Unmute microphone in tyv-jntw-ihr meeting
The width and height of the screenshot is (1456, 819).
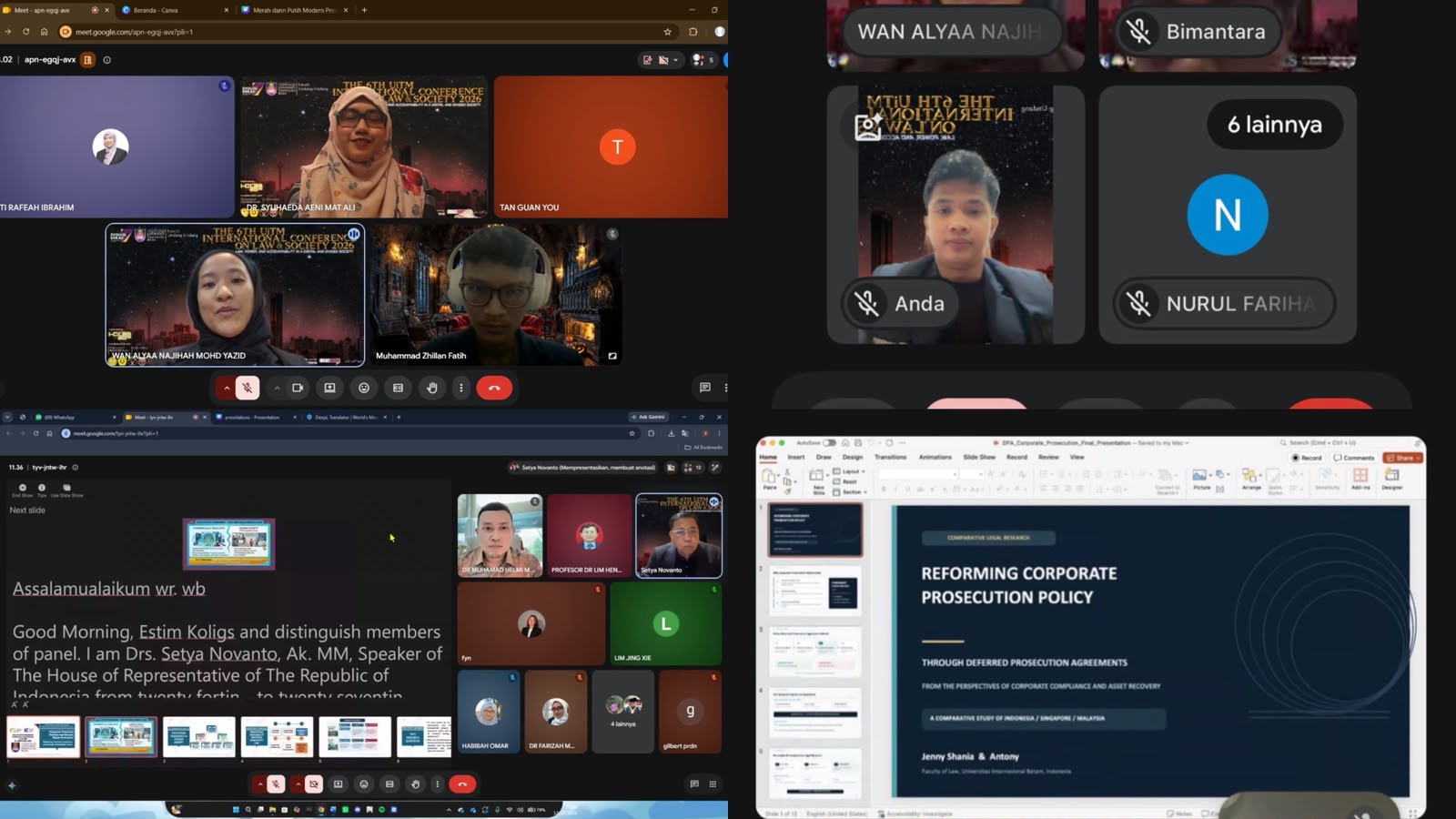[276, 784]
